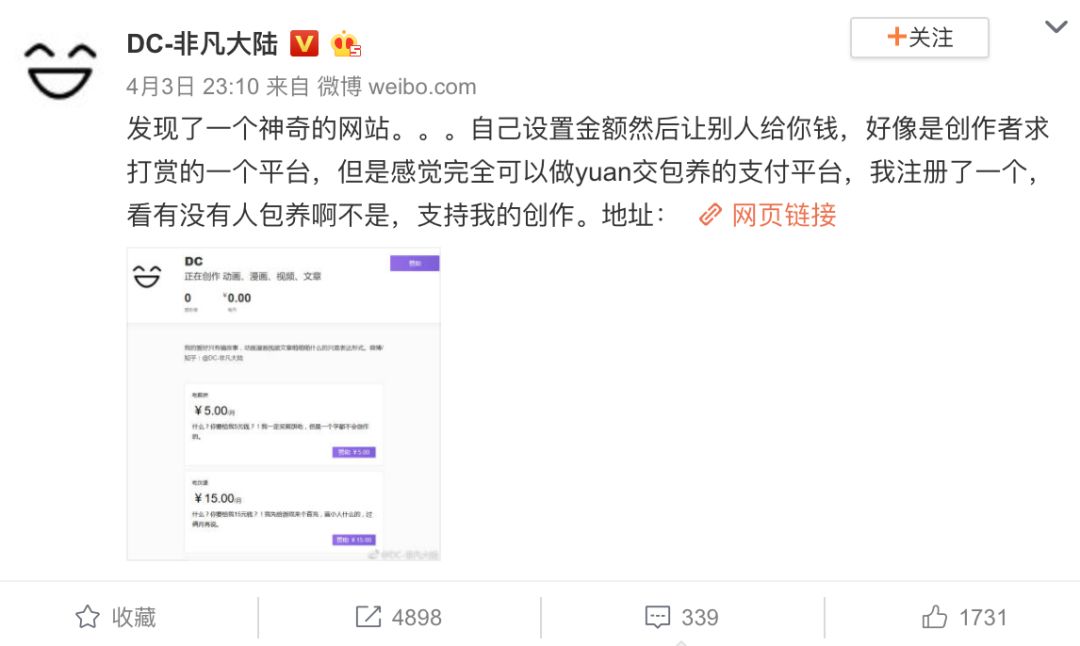Viewport: 1080px width, 646px height.
Task: Like the post with thumbs-up icon
Action: pyautogui.click(x=935, y=616)
